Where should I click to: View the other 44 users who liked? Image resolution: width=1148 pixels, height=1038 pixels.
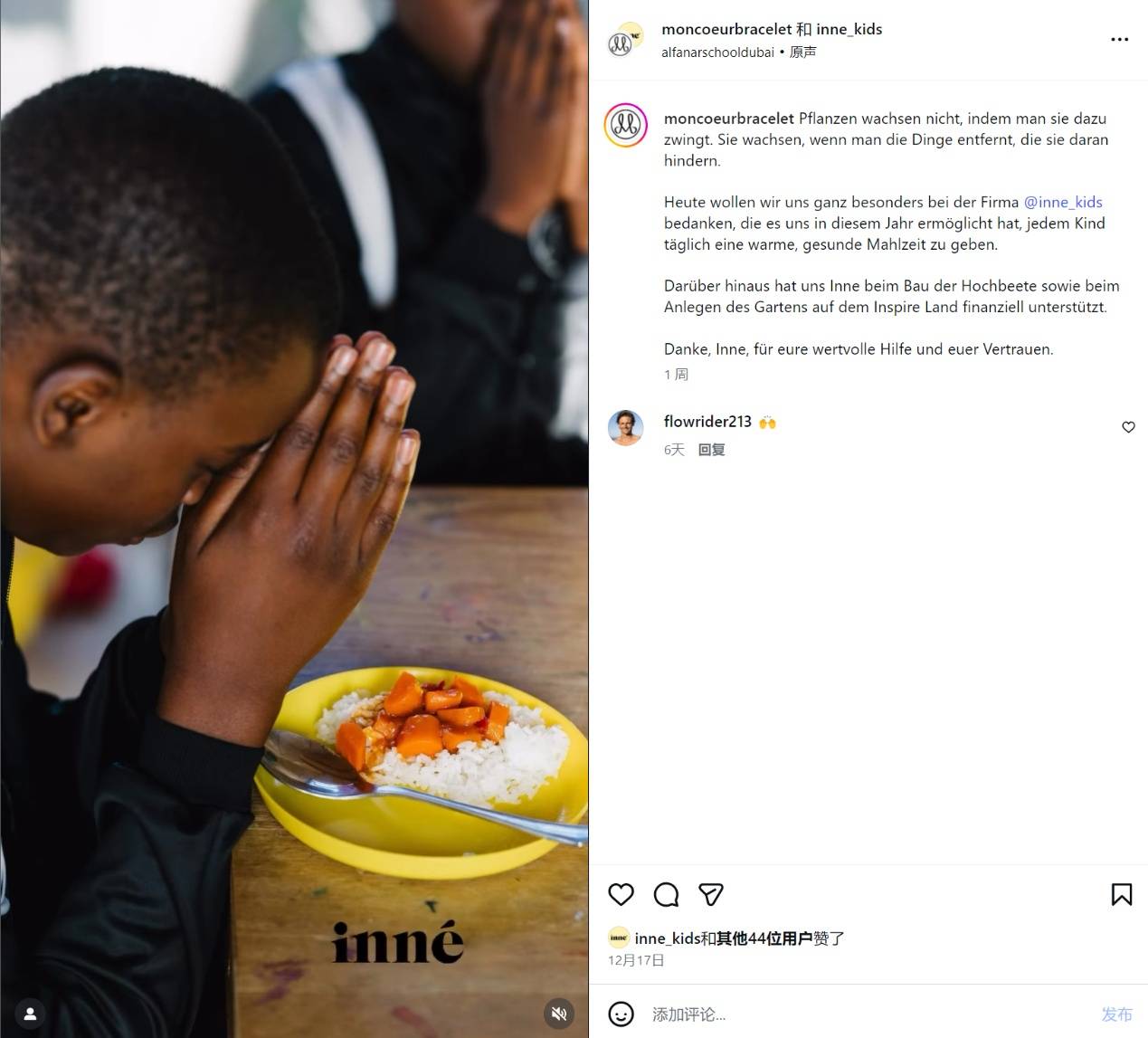pos(764,938)
